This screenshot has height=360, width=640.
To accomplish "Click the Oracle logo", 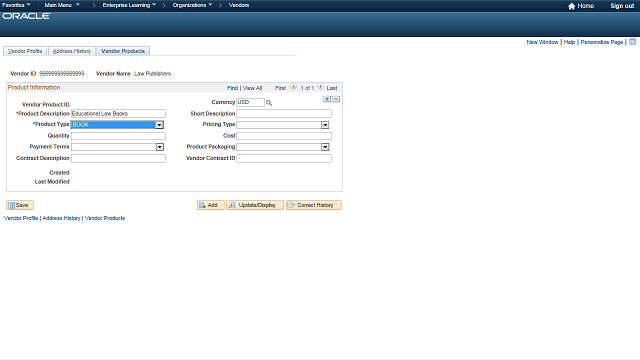I will pos(27,16).
